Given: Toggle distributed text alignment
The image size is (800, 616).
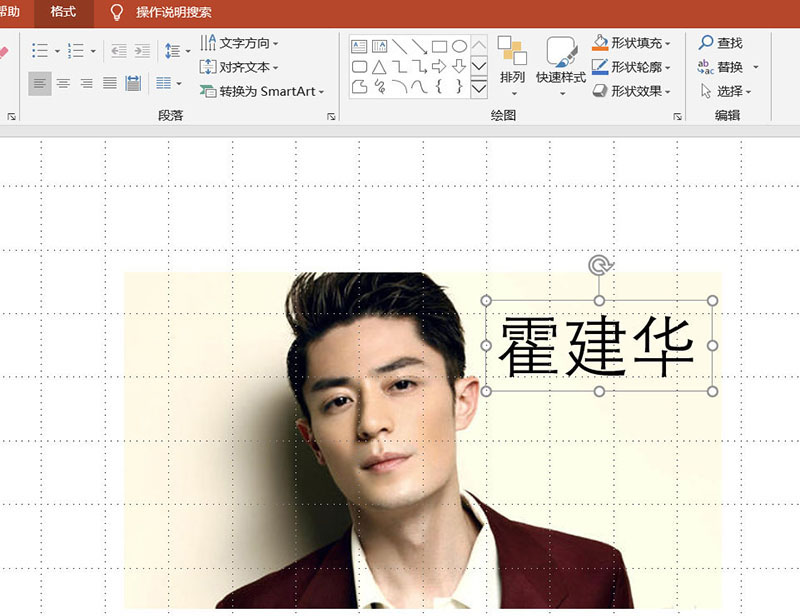Looking at the screenshot, I should [x=133, y=83].
